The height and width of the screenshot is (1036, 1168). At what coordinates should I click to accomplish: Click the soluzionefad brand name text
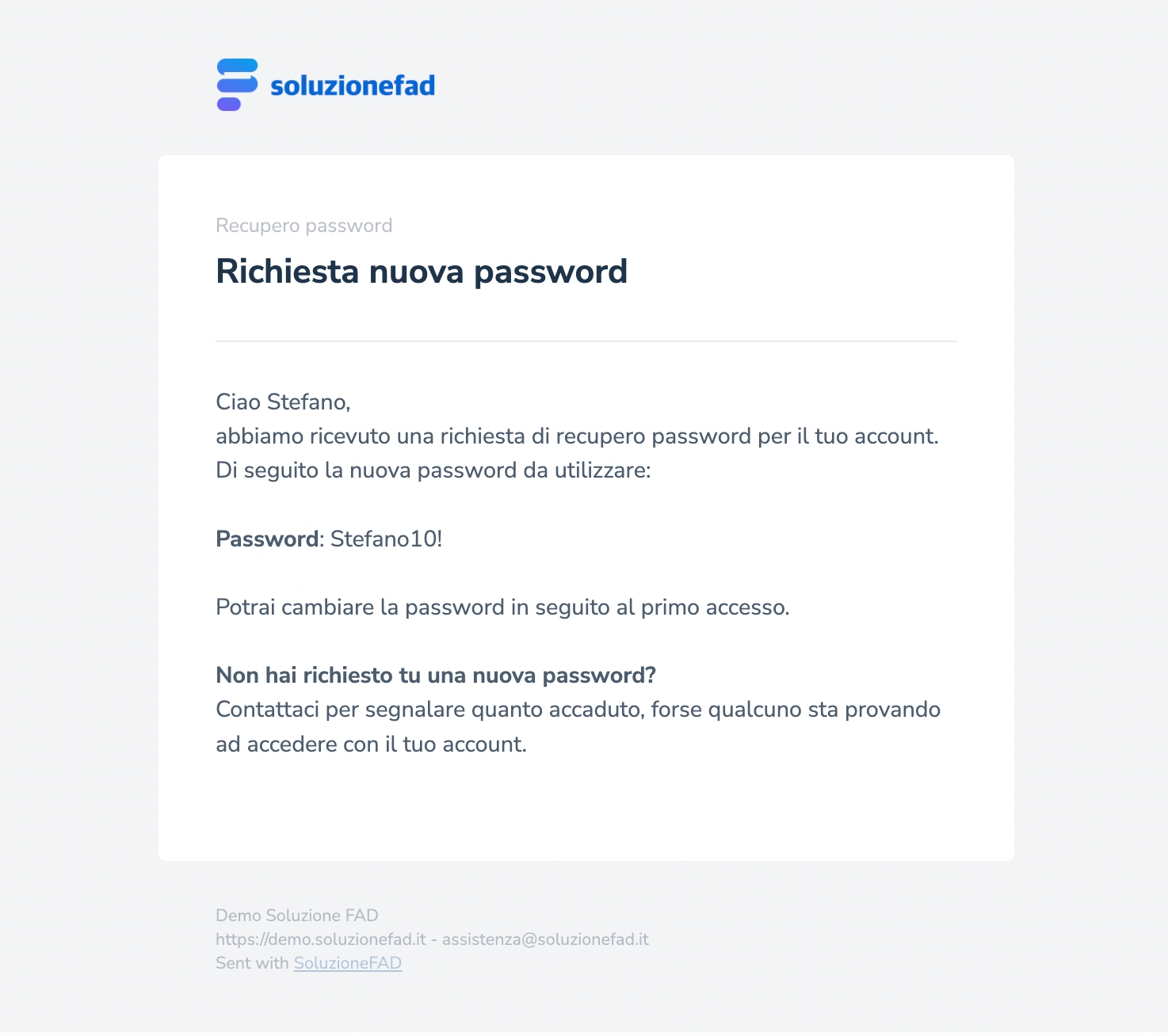coord(353,86)
